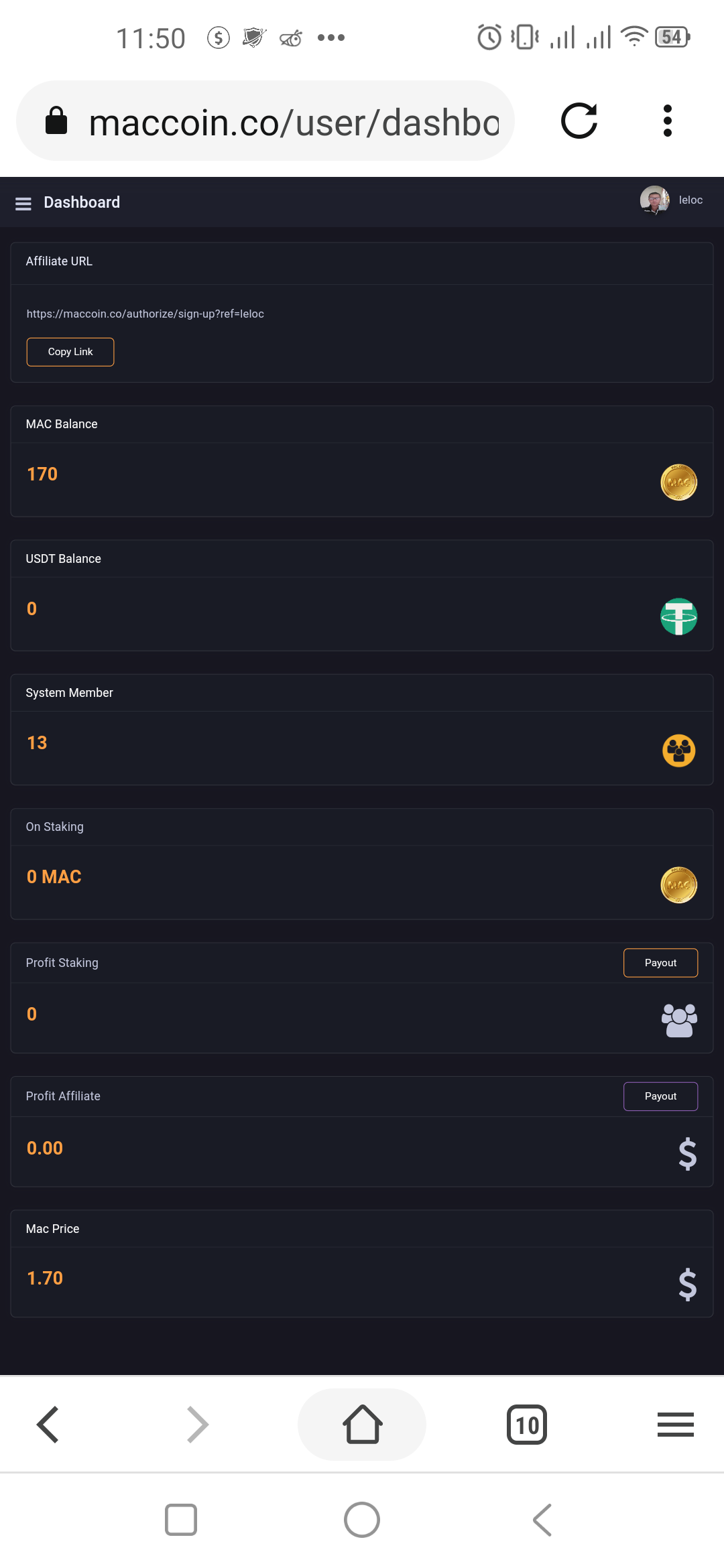Click the leloc profile avatar
724x1568 pixels.
coord(654,200)
